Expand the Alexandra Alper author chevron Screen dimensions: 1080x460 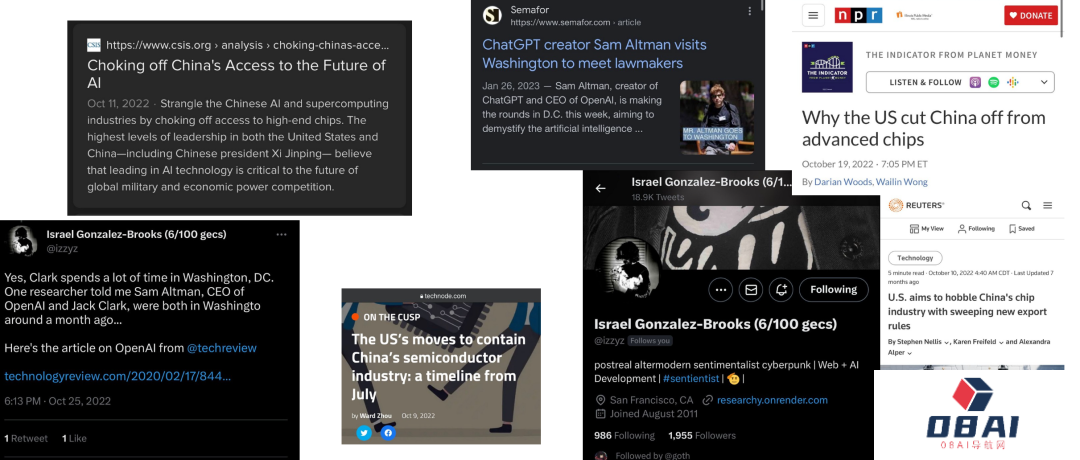click(x=909, y=353)
